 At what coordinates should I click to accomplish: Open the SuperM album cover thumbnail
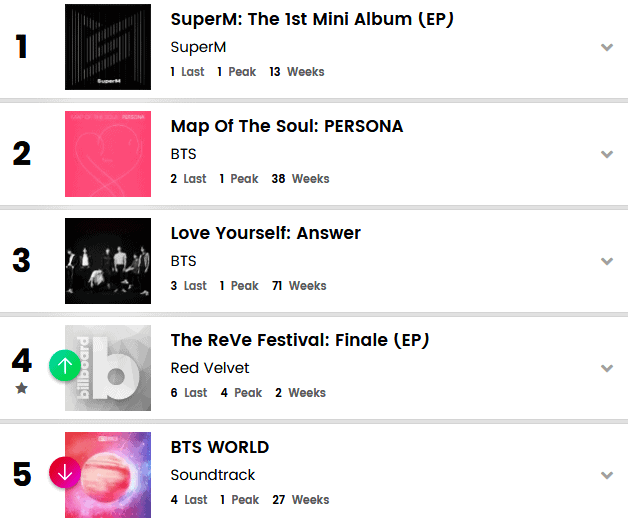[108, 47]
